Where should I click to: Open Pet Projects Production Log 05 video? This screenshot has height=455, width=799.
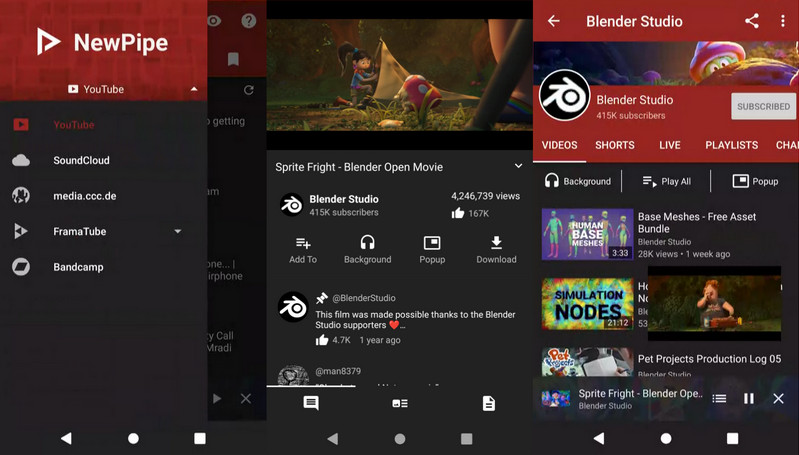point(709,359)
